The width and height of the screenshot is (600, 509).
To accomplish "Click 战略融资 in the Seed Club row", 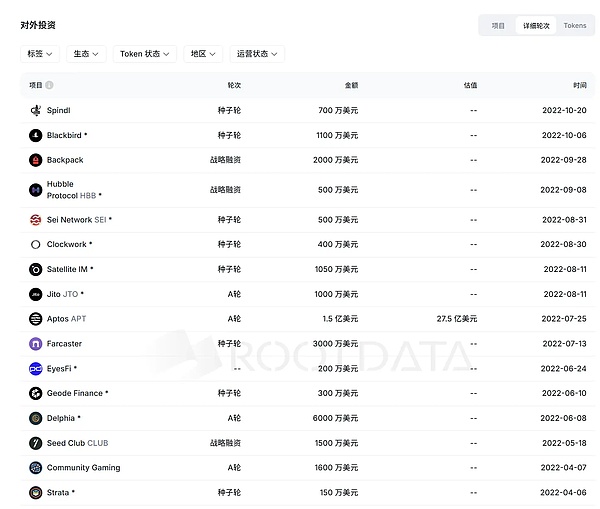I will (x=225, y=443).
